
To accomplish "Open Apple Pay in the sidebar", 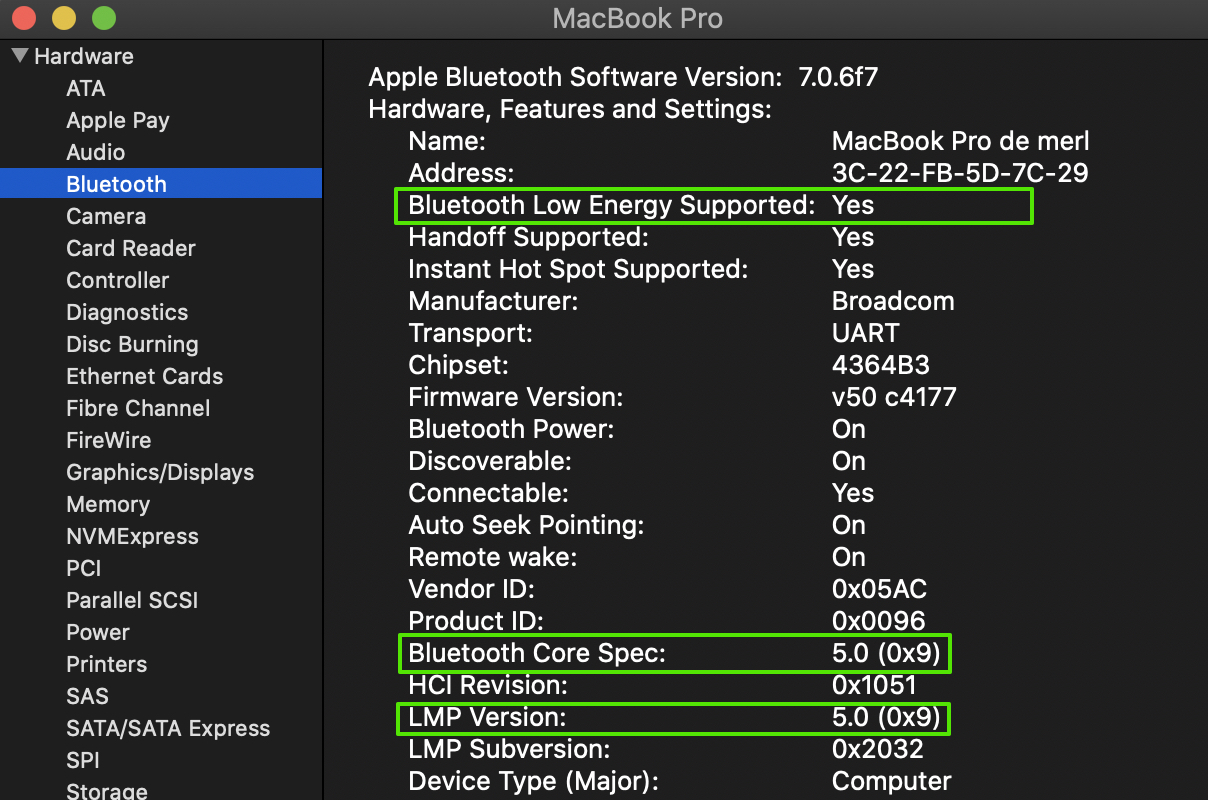I will point(118,120).
